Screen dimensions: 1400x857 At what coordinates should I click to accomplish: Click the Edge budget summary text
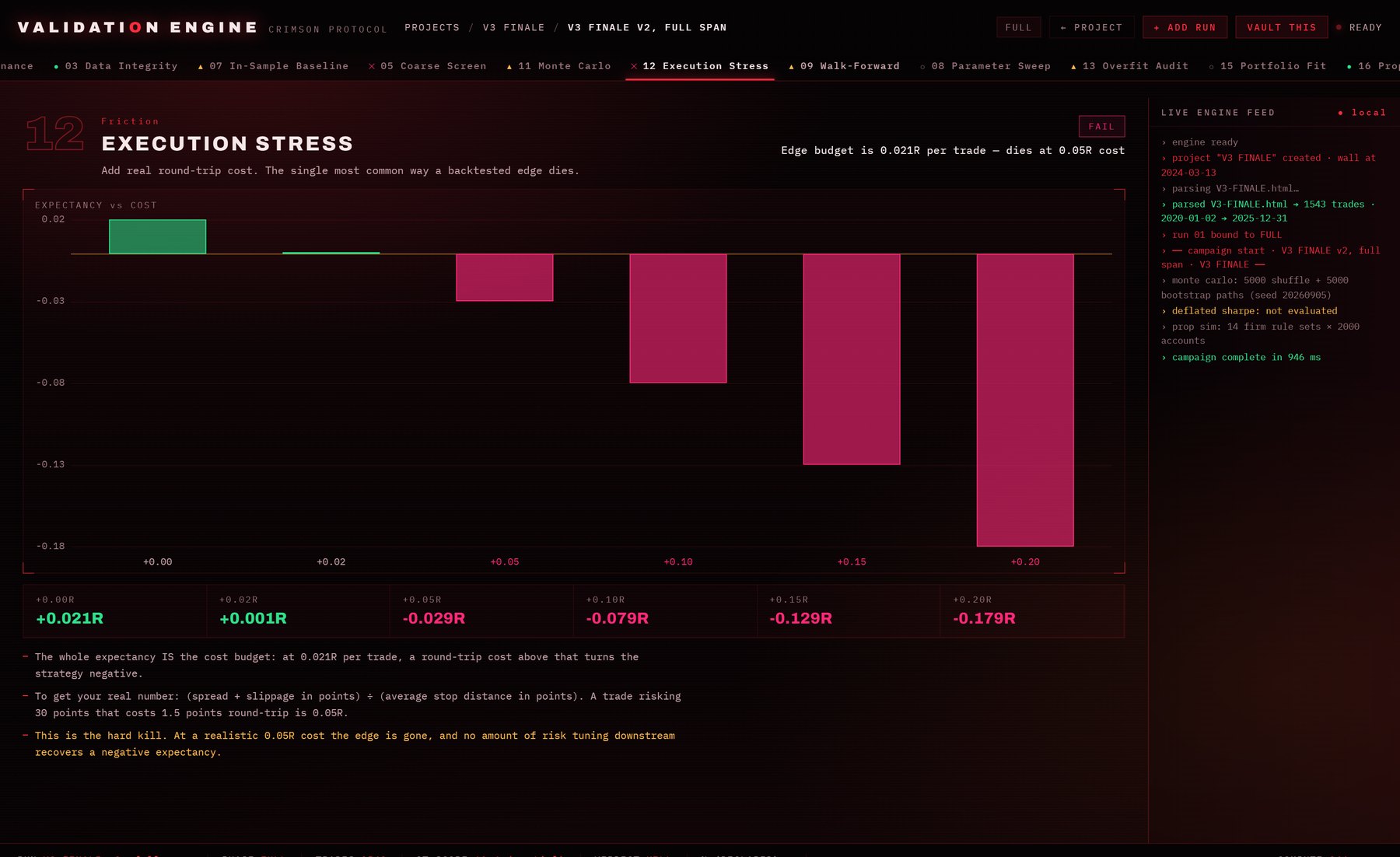coord(953,150)
